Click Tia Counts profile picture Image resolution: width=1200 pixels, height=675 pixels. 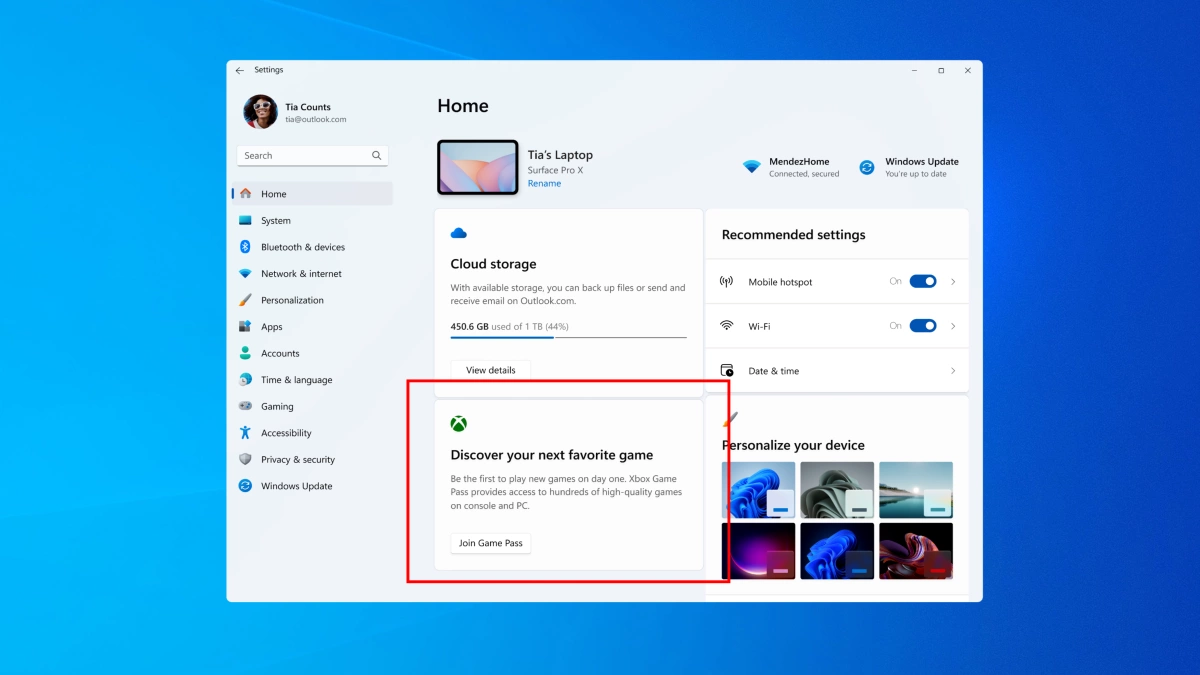[x=260, y=112]
